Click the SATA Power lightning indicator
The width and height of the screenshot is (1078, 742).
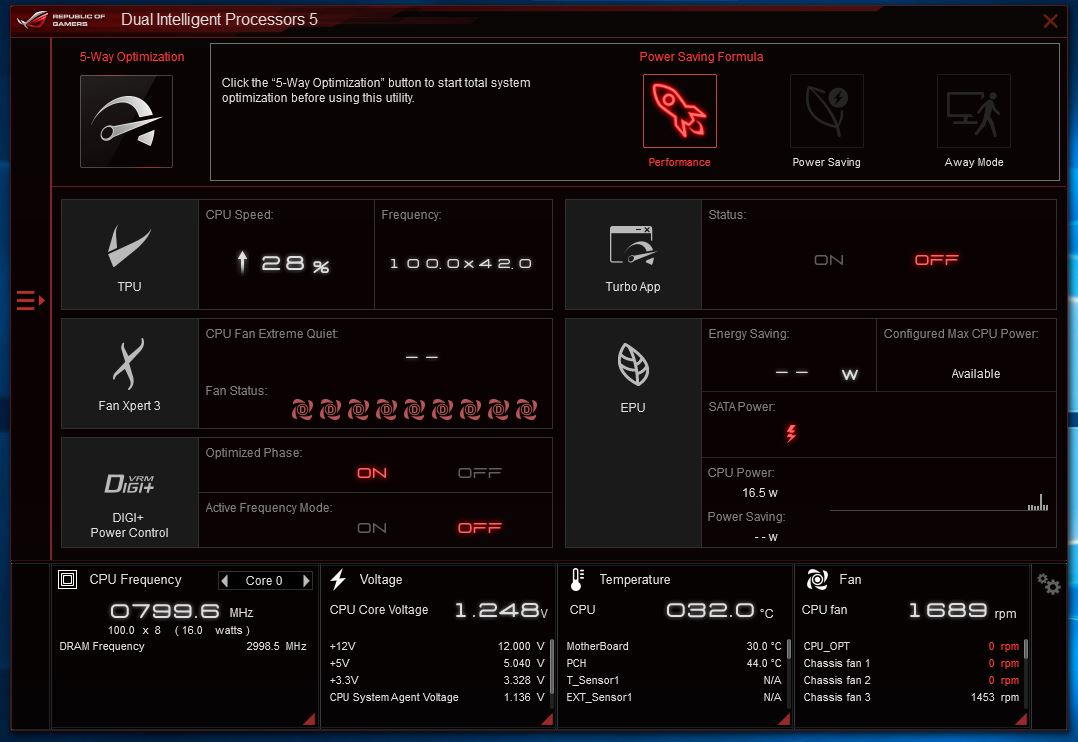791,433
